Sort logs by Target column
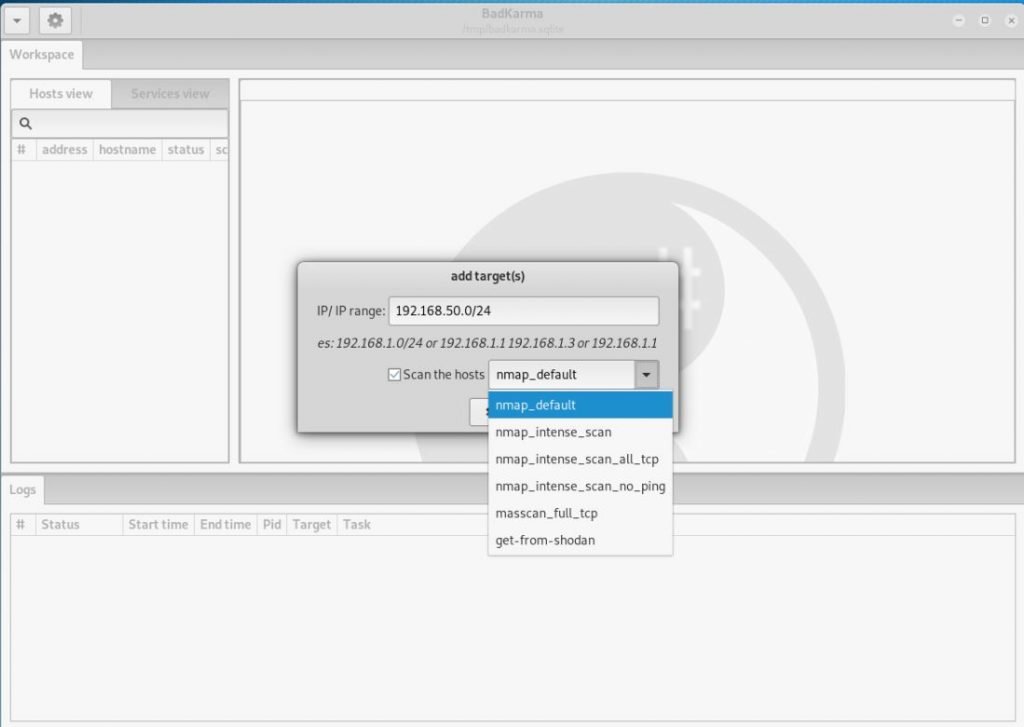This screenshot has height=727, width=1024. point(312,525)
